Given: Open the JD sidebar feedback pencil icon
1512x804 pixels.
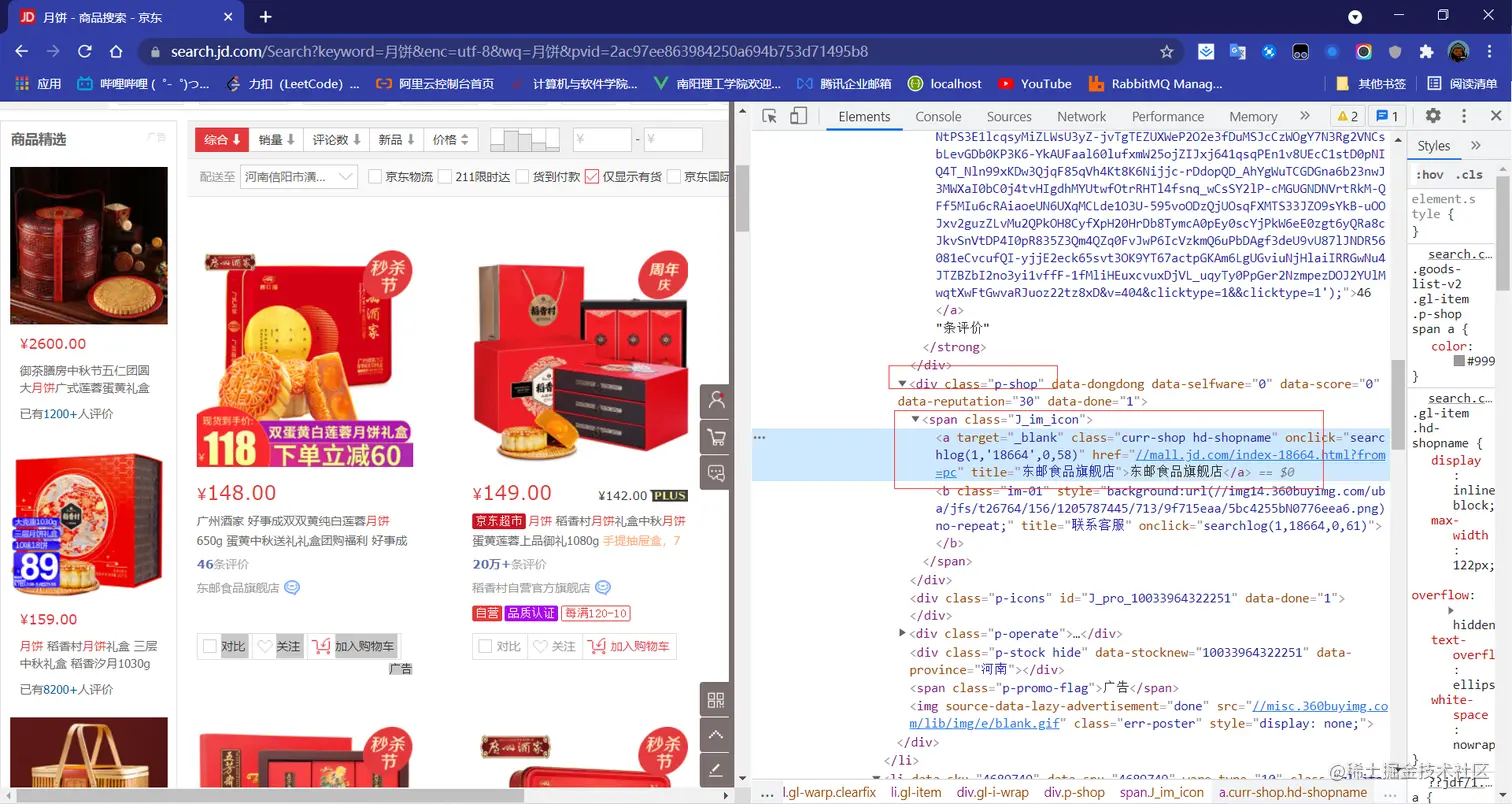Looking at the screenshot, I should pyautogui.click(x=716, y=770).
